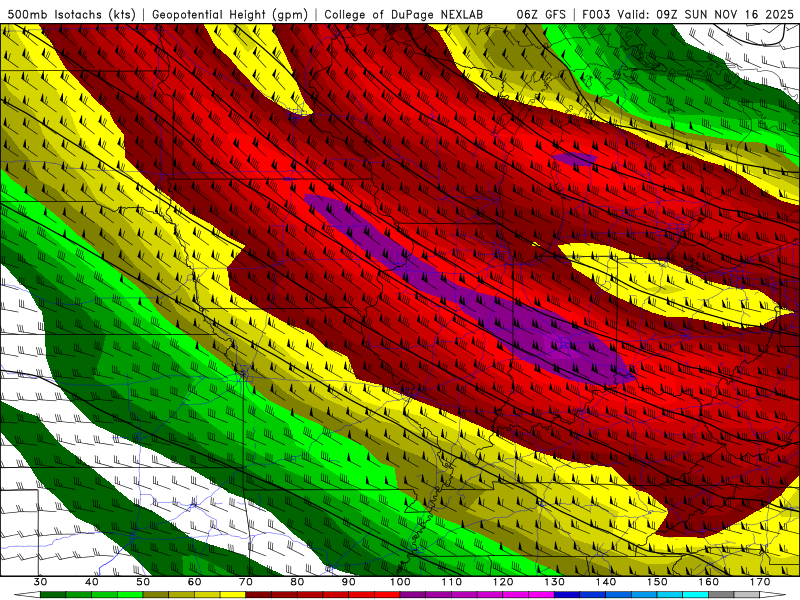This screenshot has width=800, height=600.
Task: Select the olive swatch starting at 50
Action: tap(156, 595)
